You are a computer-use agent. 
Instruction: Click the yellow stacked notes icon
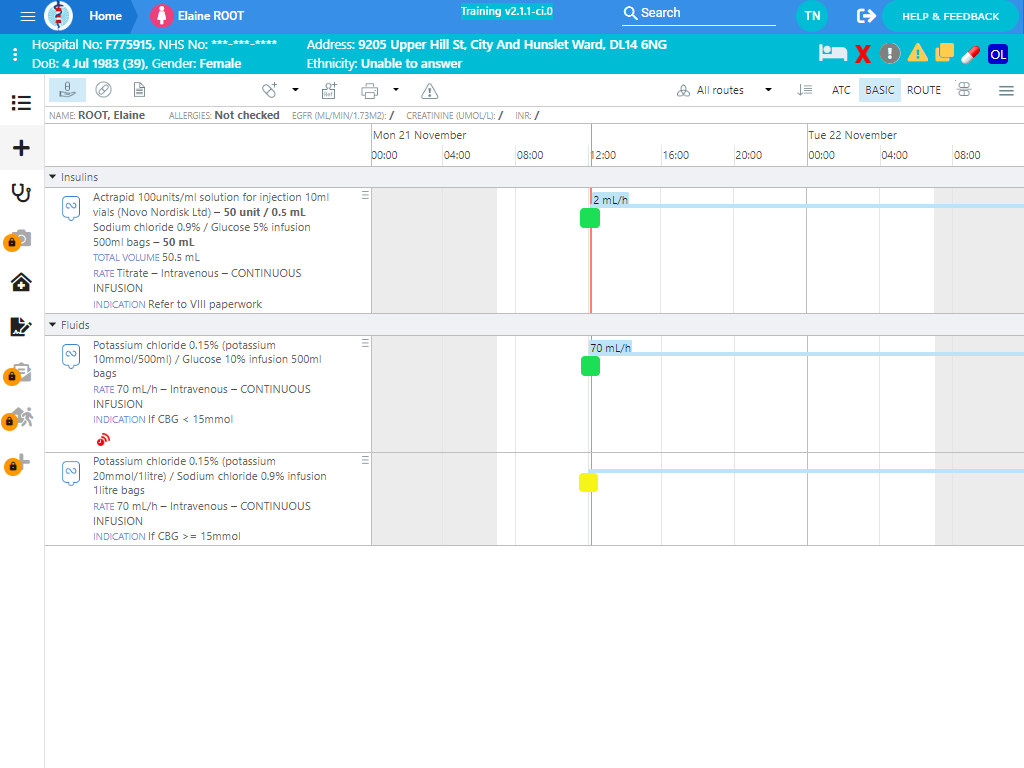944,53
